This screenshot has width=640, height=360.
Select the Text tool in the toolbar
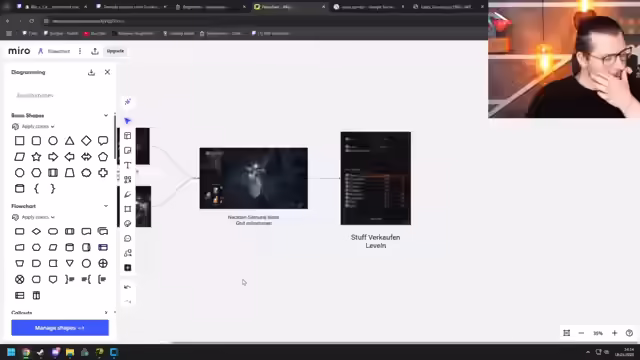click(x=128, y=165)
